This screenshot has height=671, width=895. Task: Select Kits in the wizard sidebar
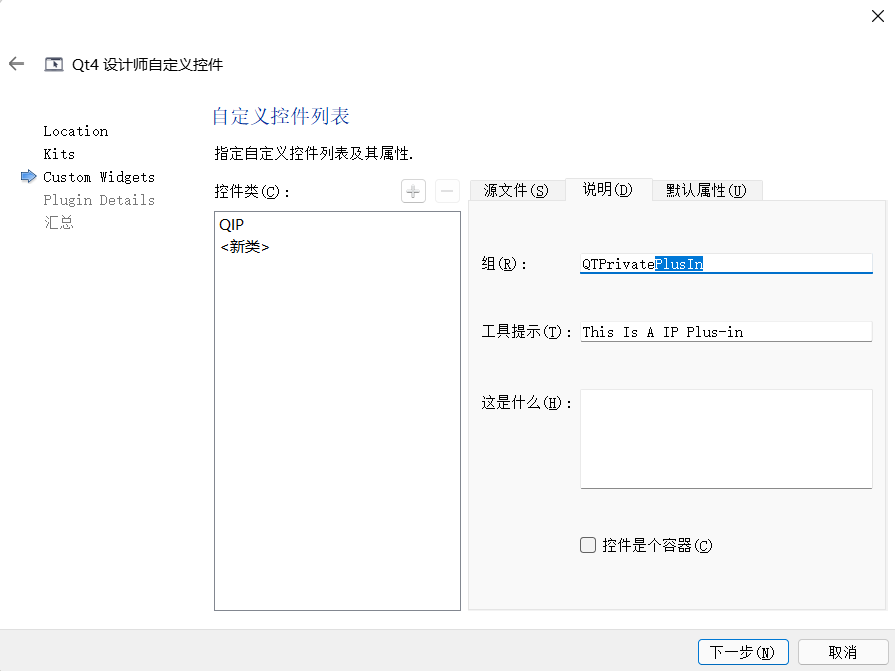[59, 154]
